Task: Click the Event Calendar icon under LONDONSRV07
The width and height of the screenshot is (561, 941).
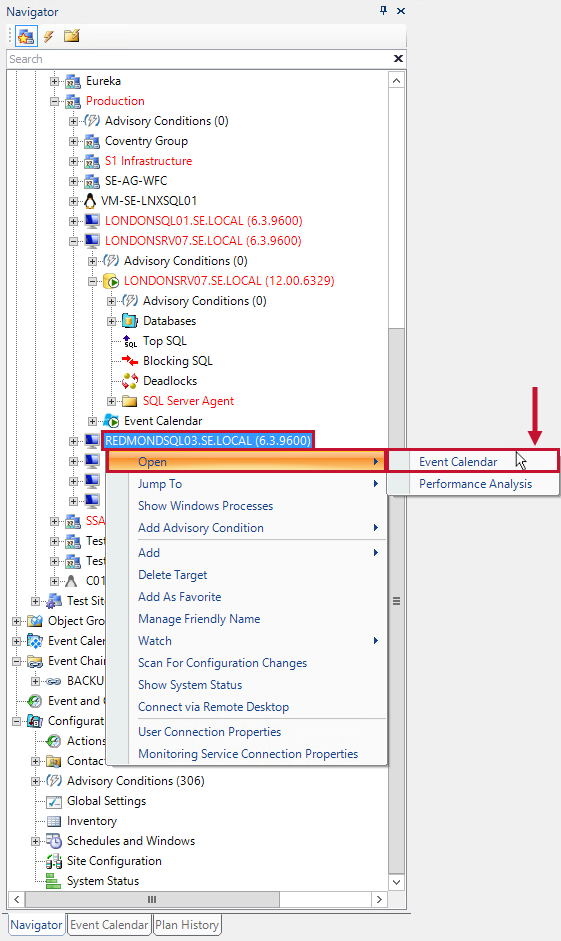Action: coord(111,421)
